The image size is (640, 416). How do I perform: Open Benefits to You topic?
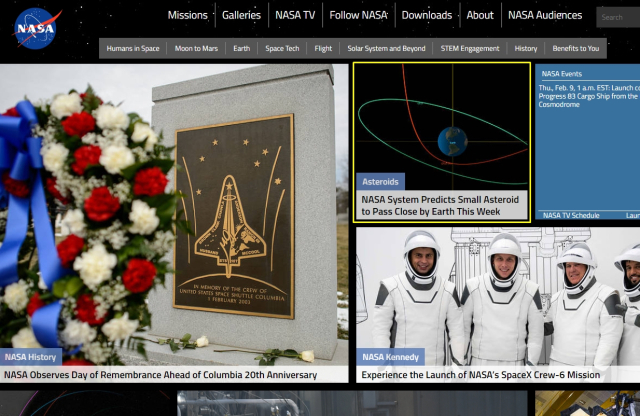(576, 48)
